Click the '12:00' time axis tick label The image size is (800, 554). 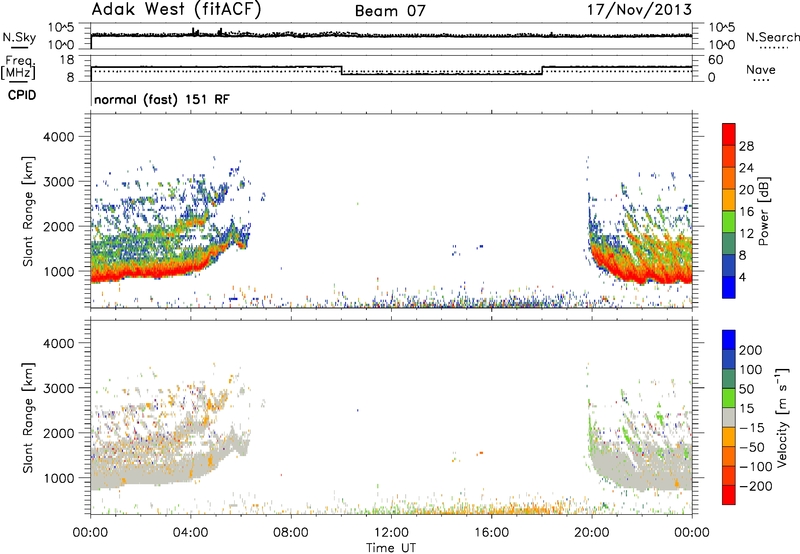(x=391, y=533)
